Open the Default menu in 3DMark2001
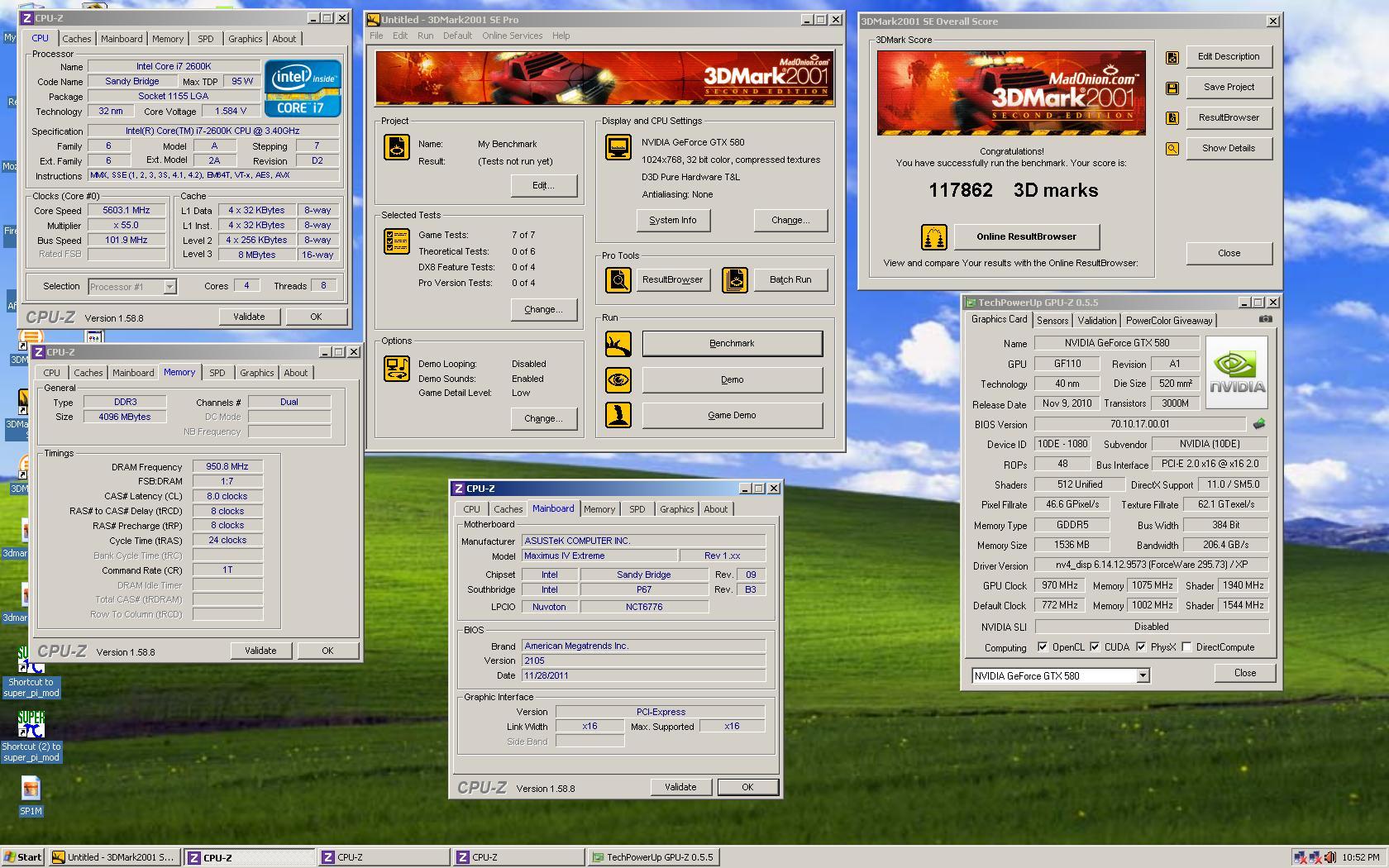 (457, 36)
